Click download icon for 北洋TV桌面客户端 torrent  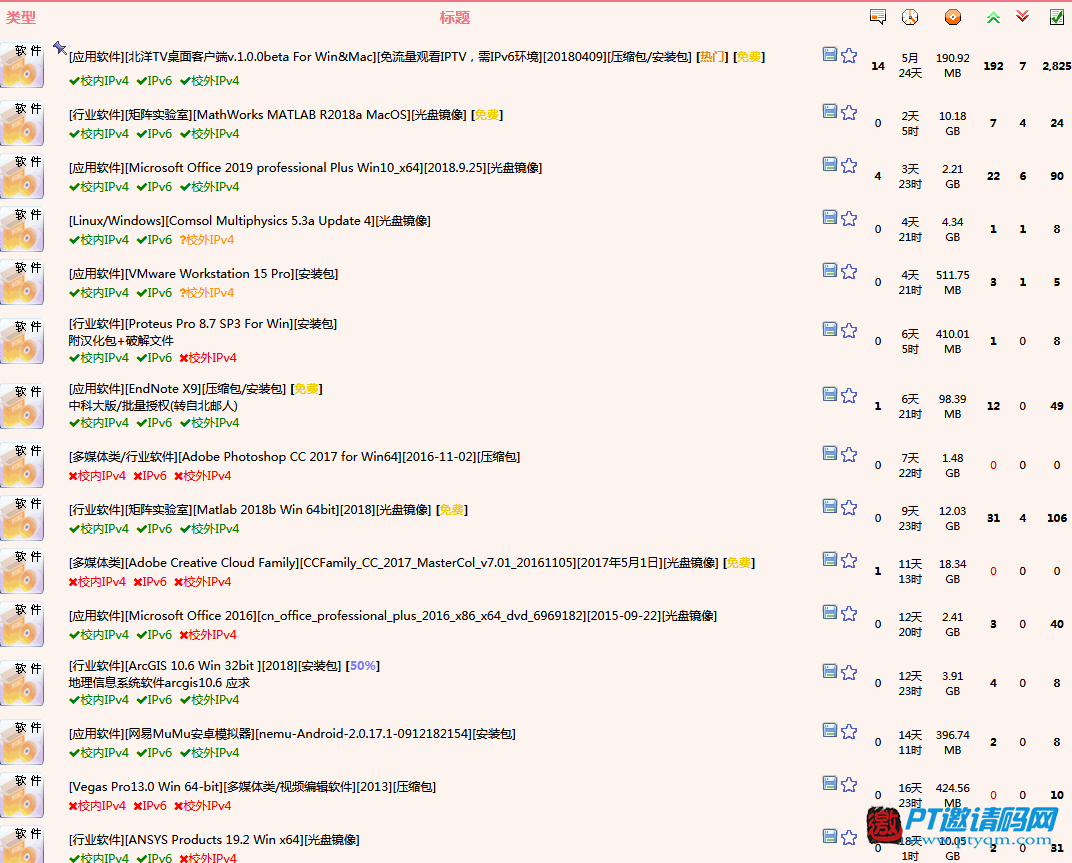pos(829,55)
